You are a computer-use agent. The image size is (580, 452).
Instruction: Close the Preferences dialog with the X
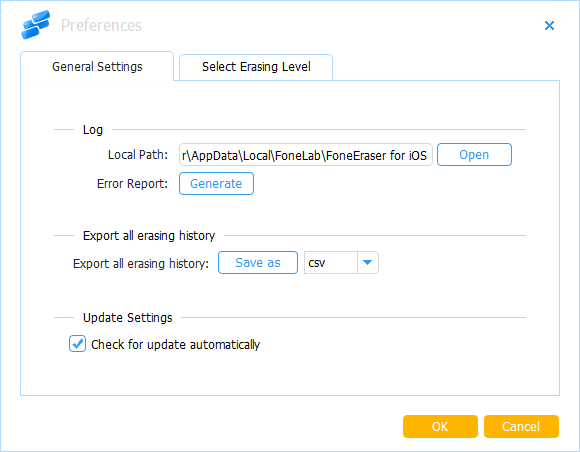click(x=549, y=26)
